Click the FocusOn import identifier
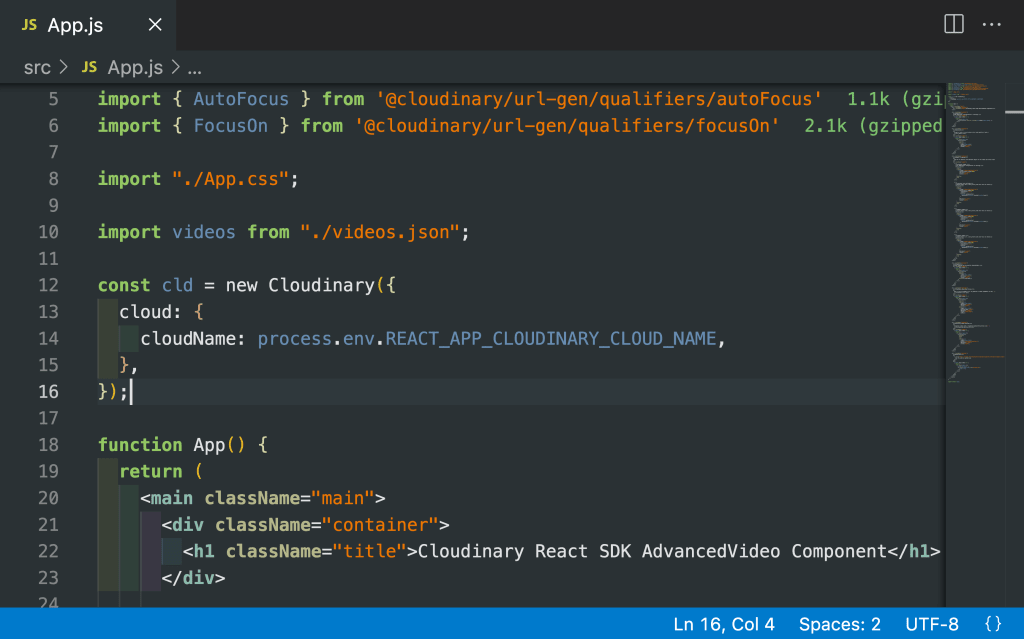 (231, 126)
